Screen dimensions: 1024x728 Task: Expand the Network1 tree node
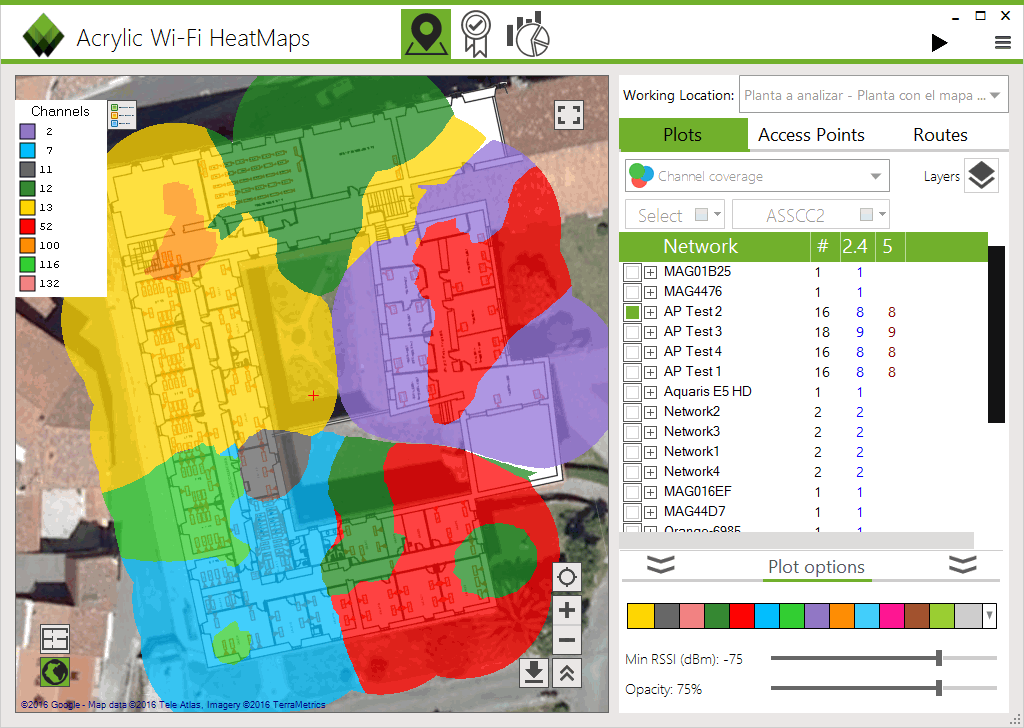650,452
